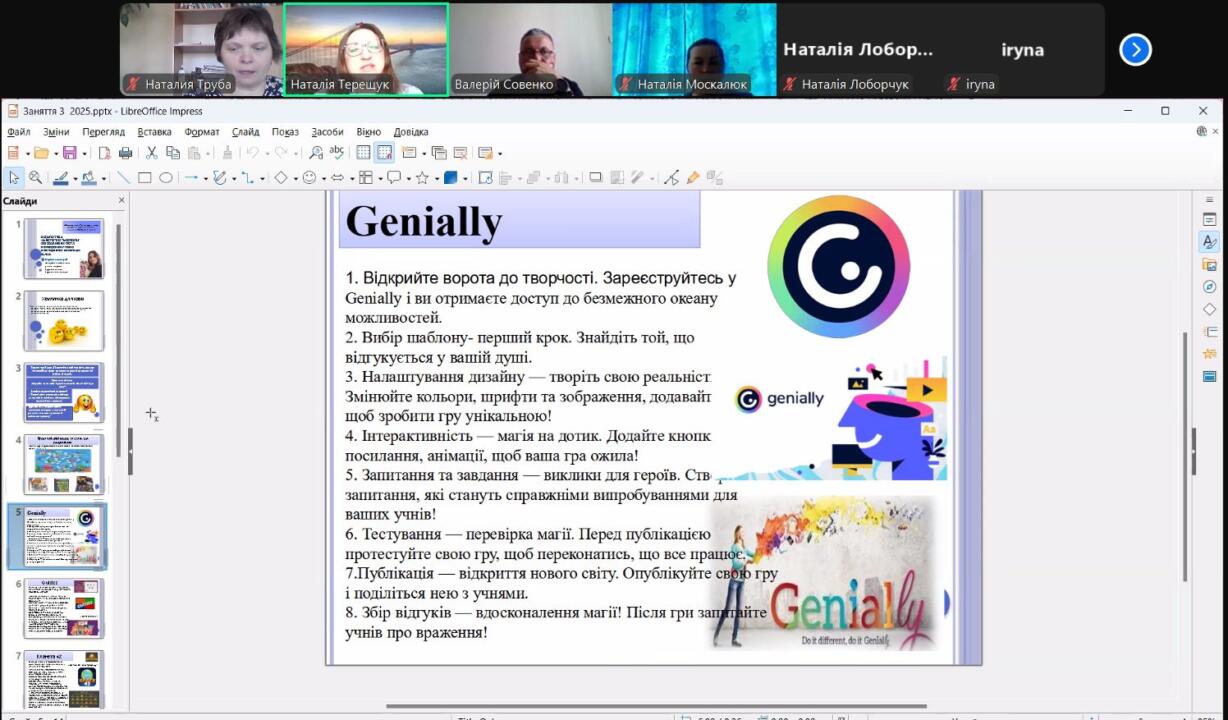This screenshot has width=1228, height=720.
Task: Click the line color pencil swatch
Action: [60, 178]
